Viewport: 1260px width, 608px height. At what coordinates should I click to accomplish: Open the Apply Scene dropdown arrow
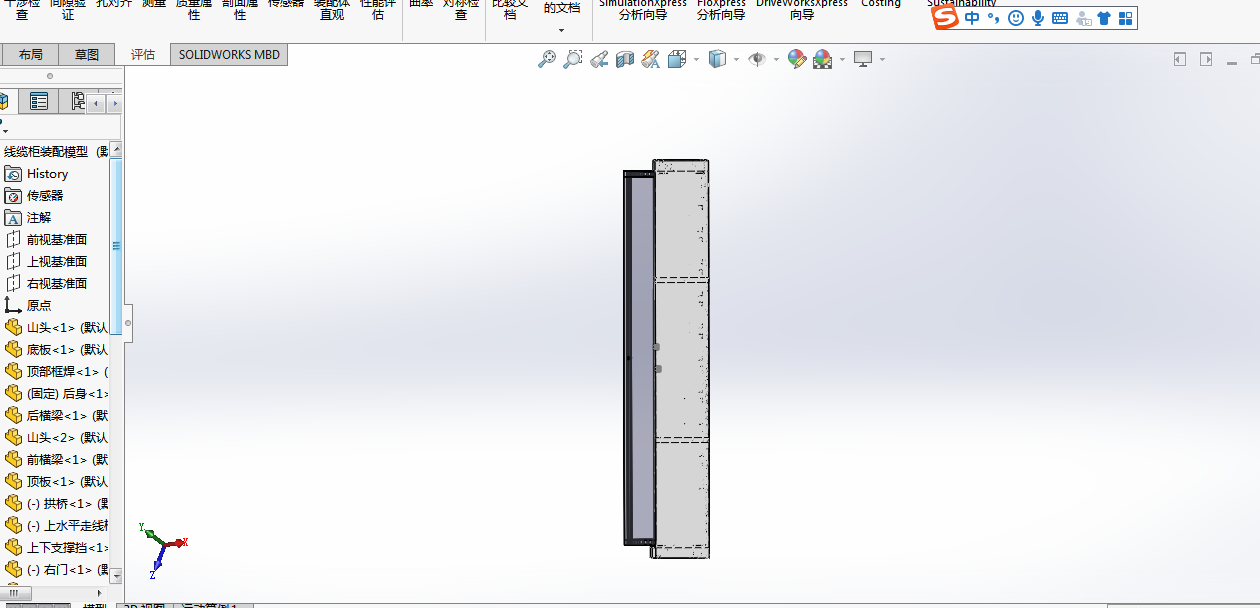coord(842,60)
